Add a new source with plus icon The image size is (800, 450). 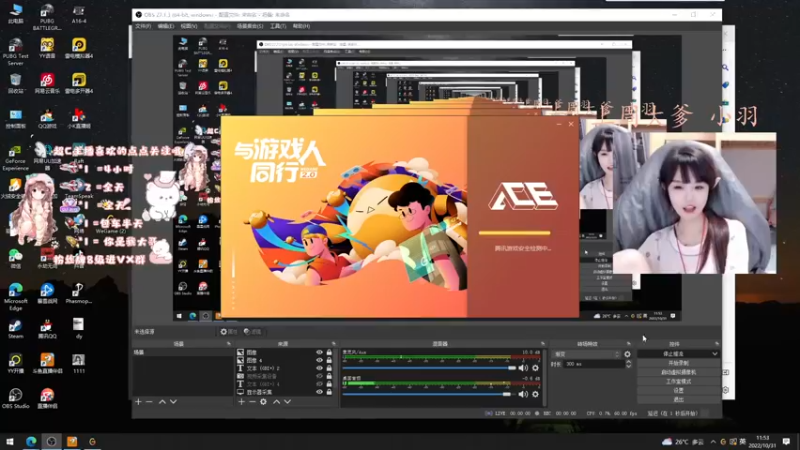pyautogui.click(x=241, y=402)
